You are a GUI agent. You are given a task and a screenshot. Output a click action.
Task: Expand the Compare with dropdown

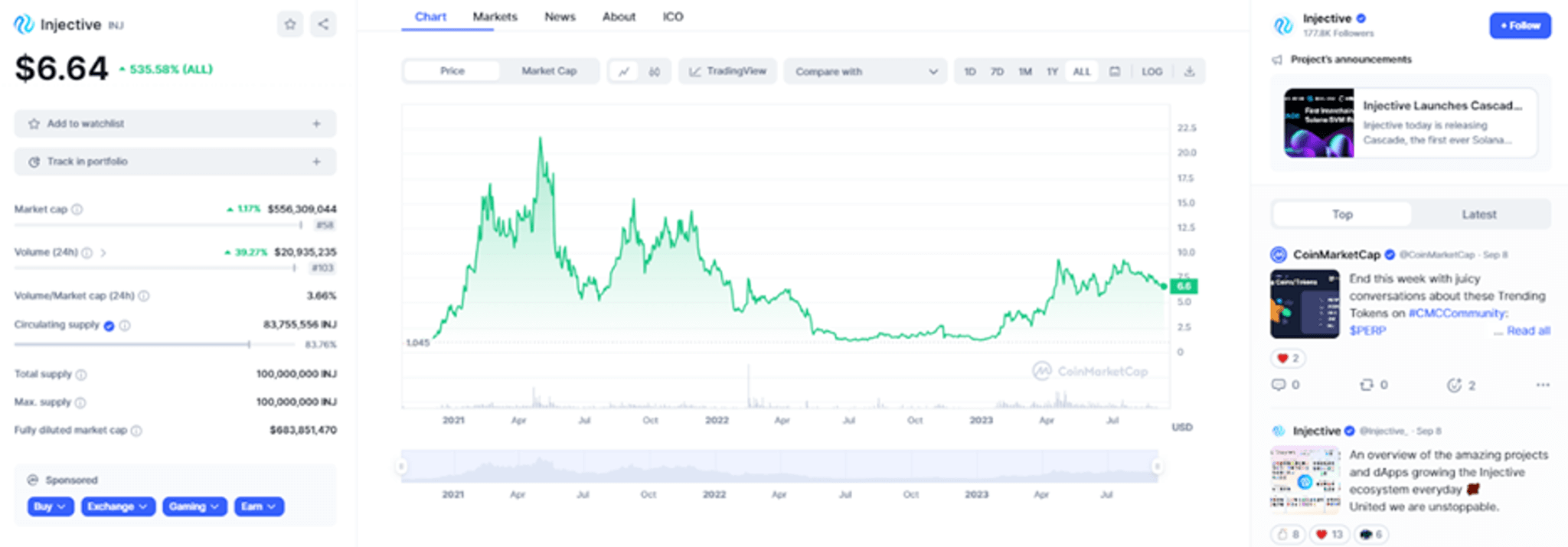(865, 71)
